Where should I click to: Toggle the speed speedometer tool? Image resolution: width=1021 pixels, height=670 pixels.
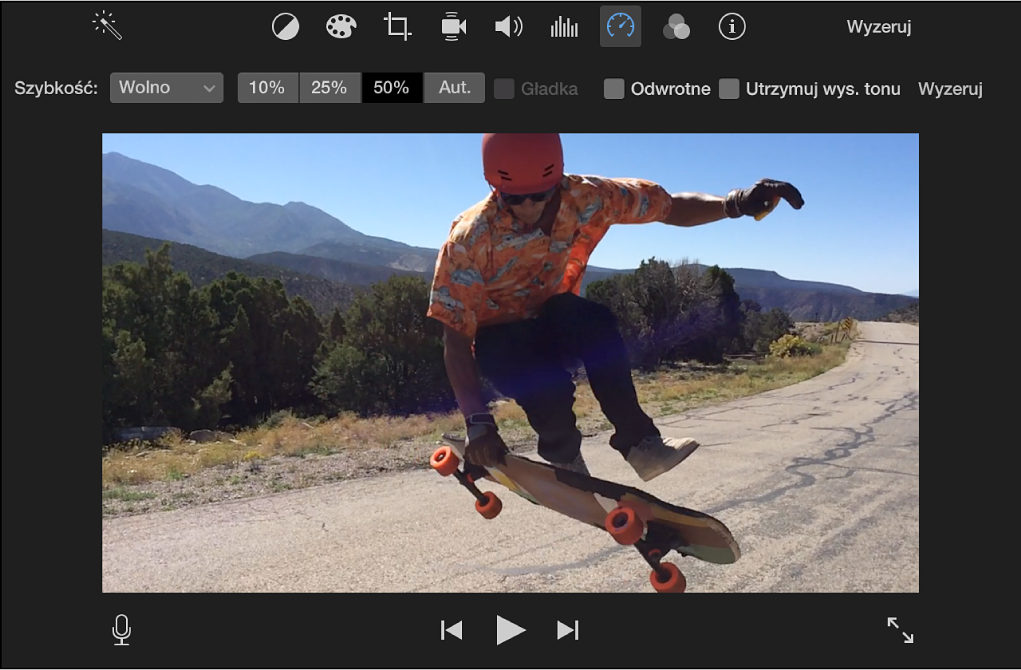(620, 27)
